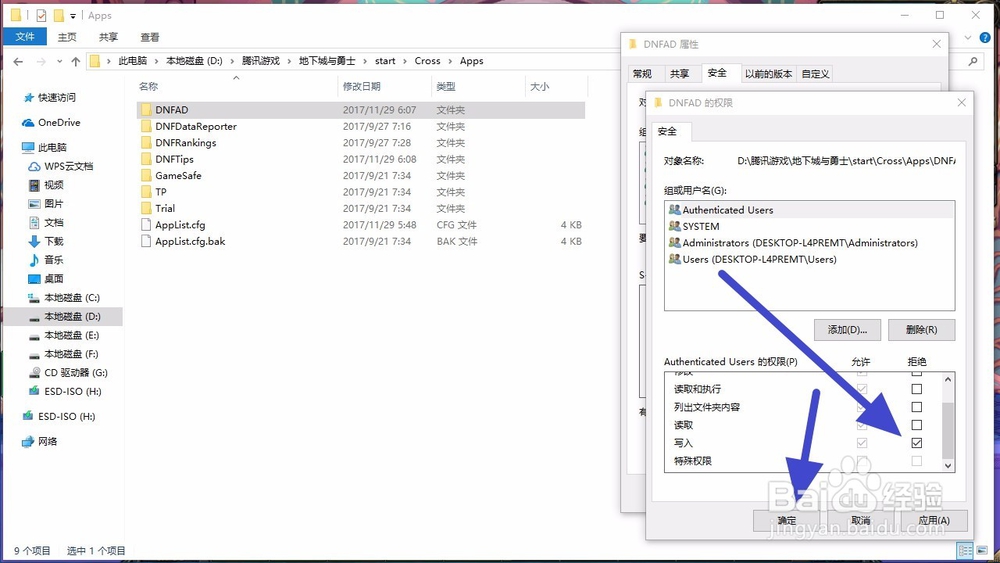This screenshot has height=563, width=1000.
Task: Open 快速访问 in the sidebar
Action: coord(50,98)
